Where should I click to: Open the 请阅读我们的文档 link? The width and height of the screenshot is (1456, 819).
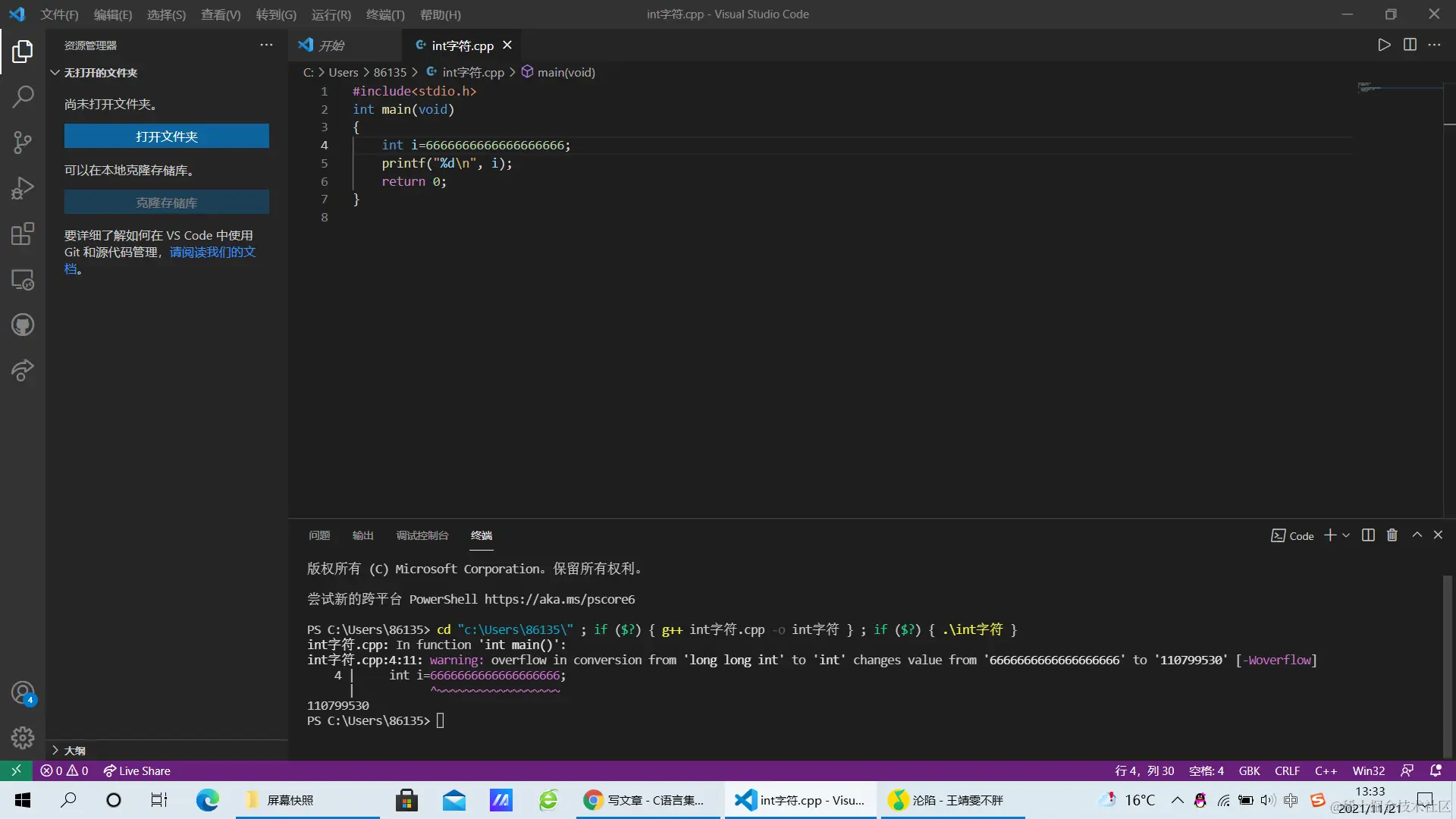212,252
